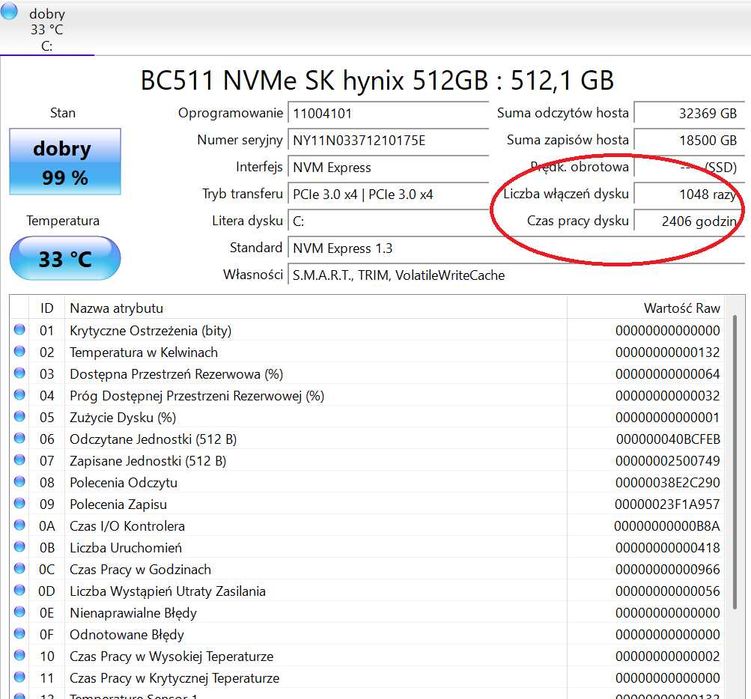Click the Nazwa atrybutu column header
The width and height of the screenshot is (751, 699).
pyautogui.click(x=316, y=308)
